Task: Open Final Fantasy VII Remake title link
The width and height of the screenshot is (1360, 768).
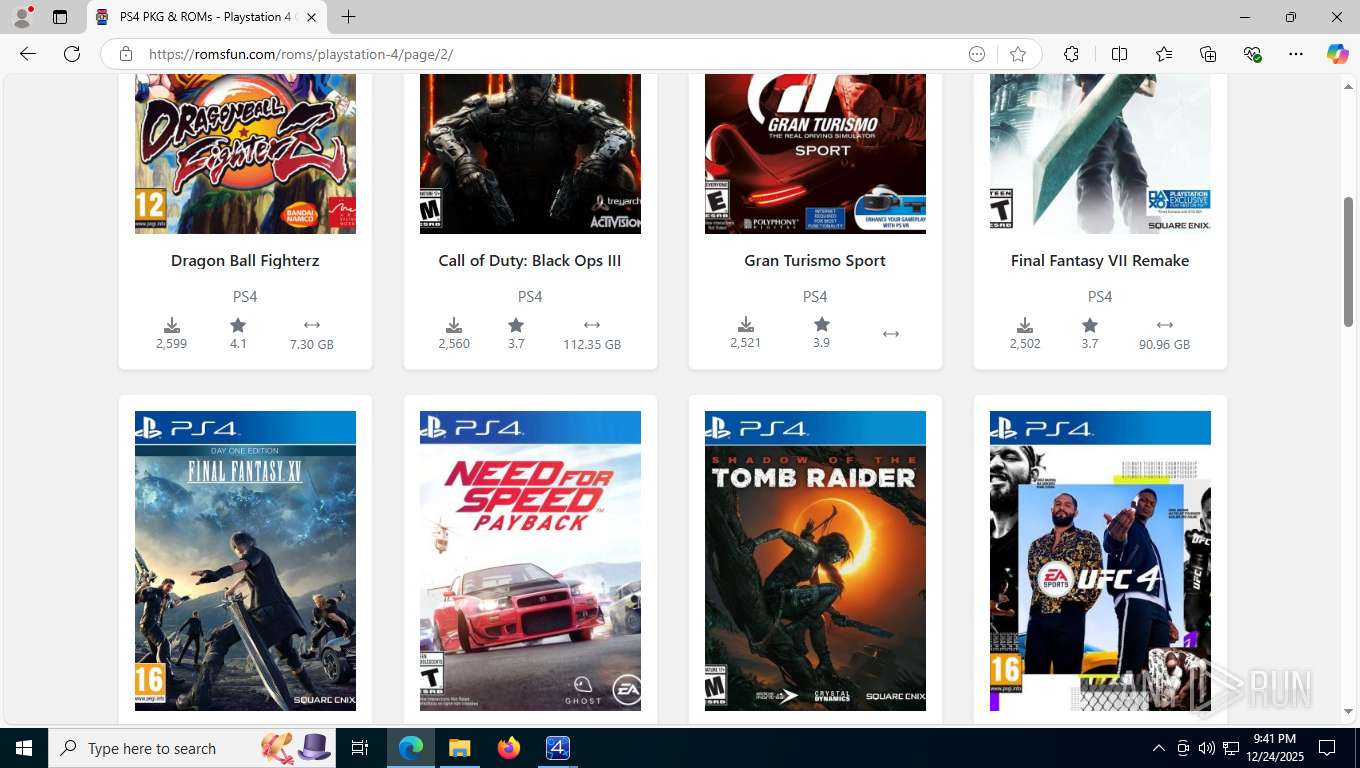Action: [1100, 260]
